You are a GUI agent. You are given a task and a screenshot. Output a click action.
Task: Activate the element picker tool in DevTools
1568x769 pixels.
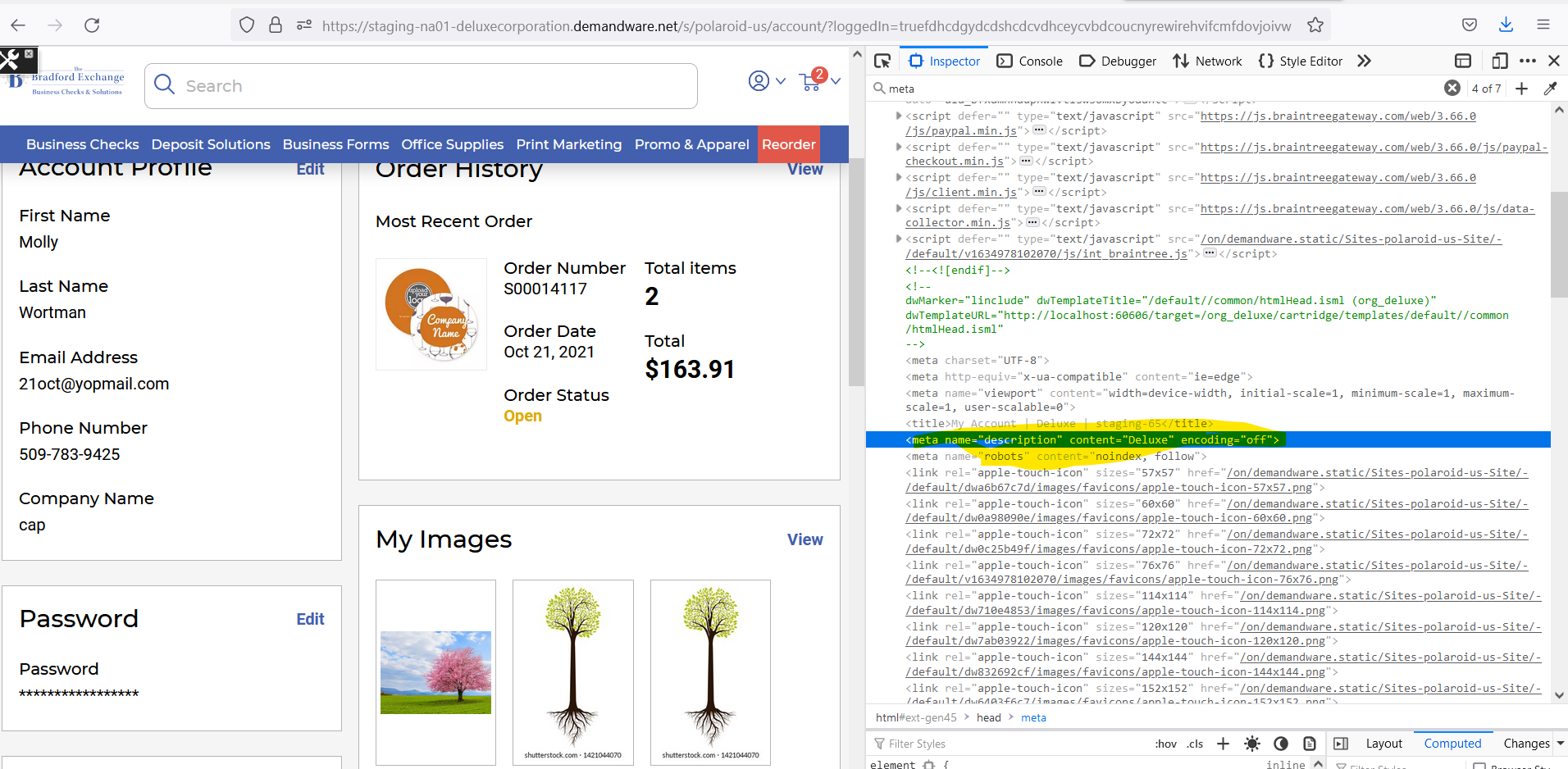882,61
